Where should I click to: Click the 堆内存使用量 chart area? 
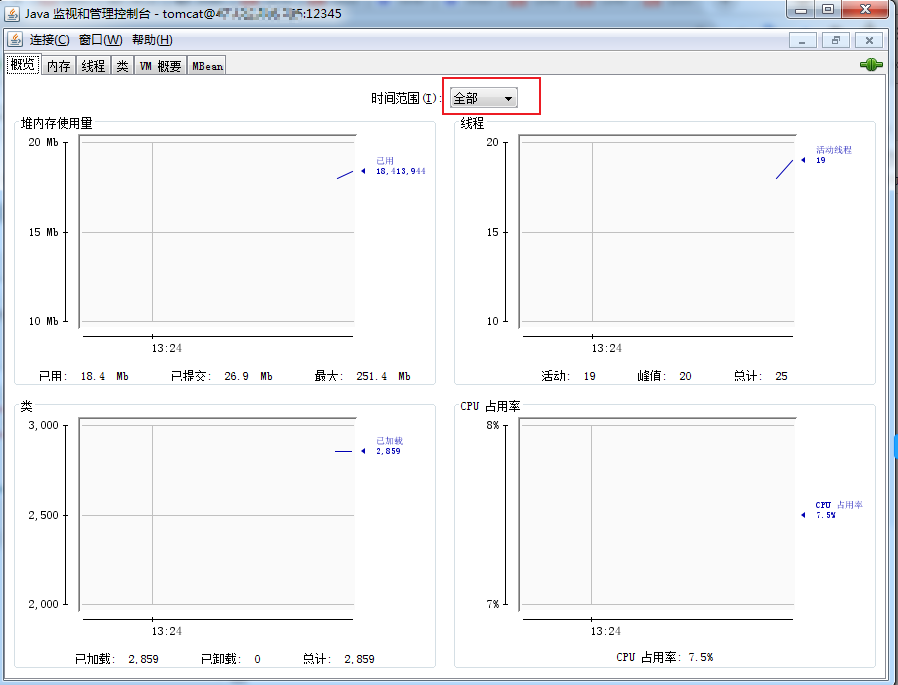[217, 232]
